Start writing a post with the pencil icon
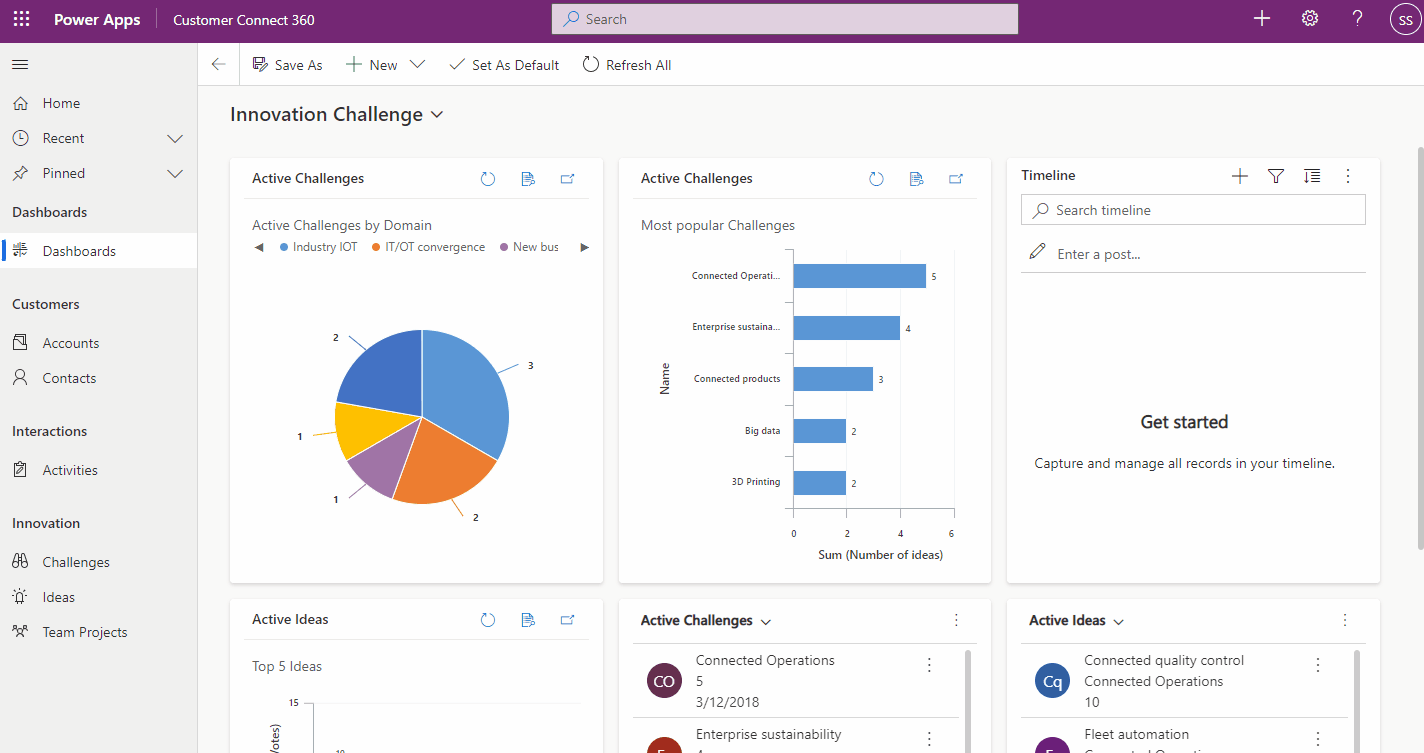The height and width of the screenshot is (753, 1424). click(x=1037, y=252)
